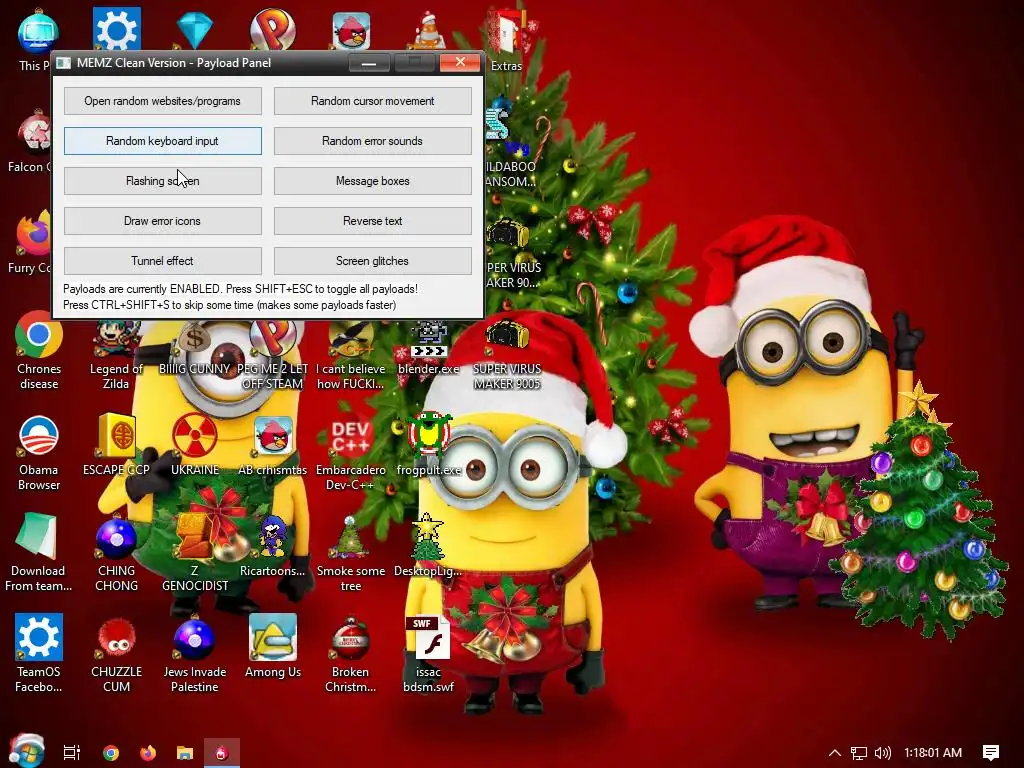This screenshot has height=768, width=1024.
Task: Open the volume tray icon
Action: 882,753
